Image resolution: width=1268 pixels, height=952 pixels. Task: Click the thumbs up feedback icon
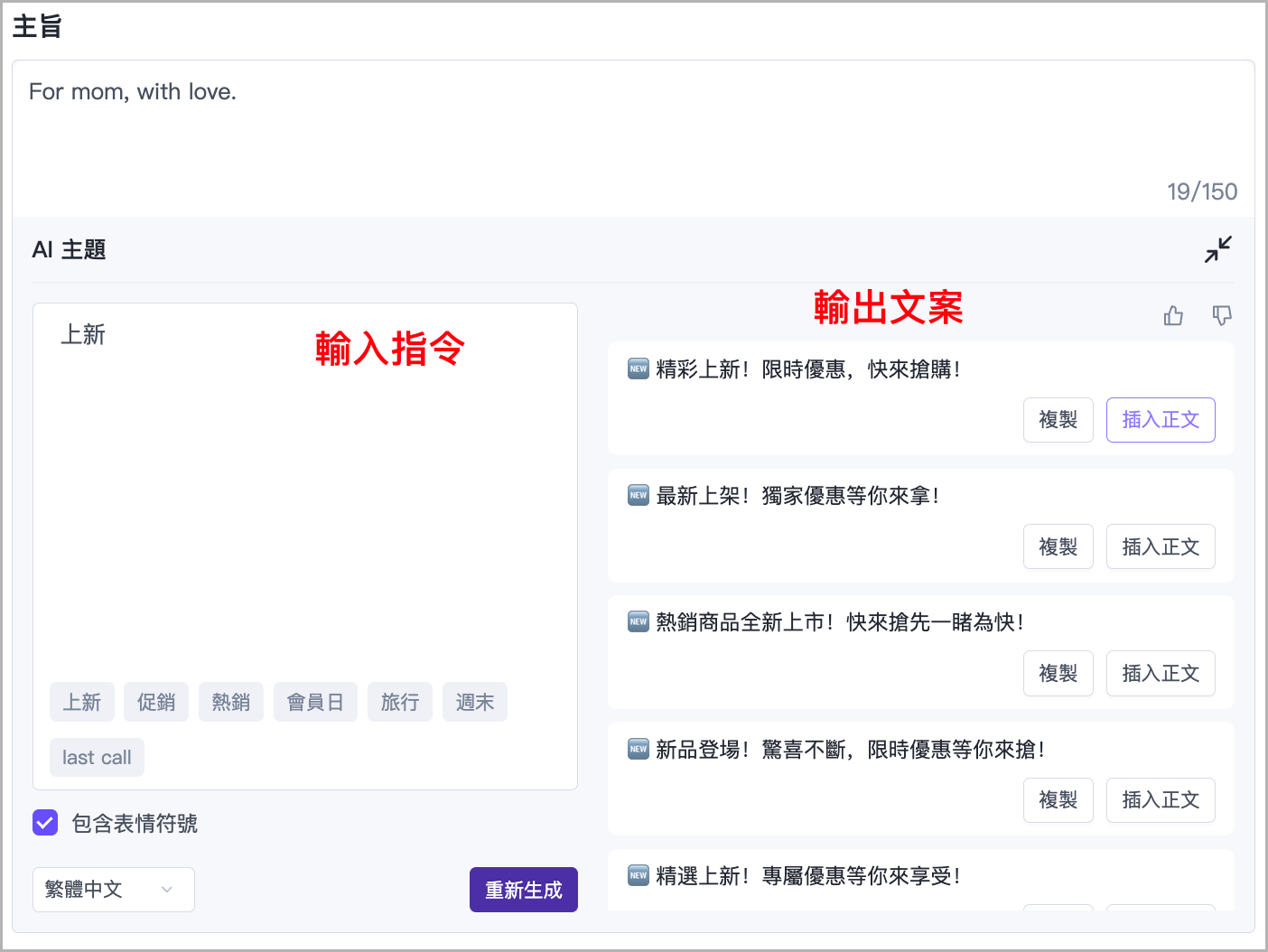(1173, 315)
